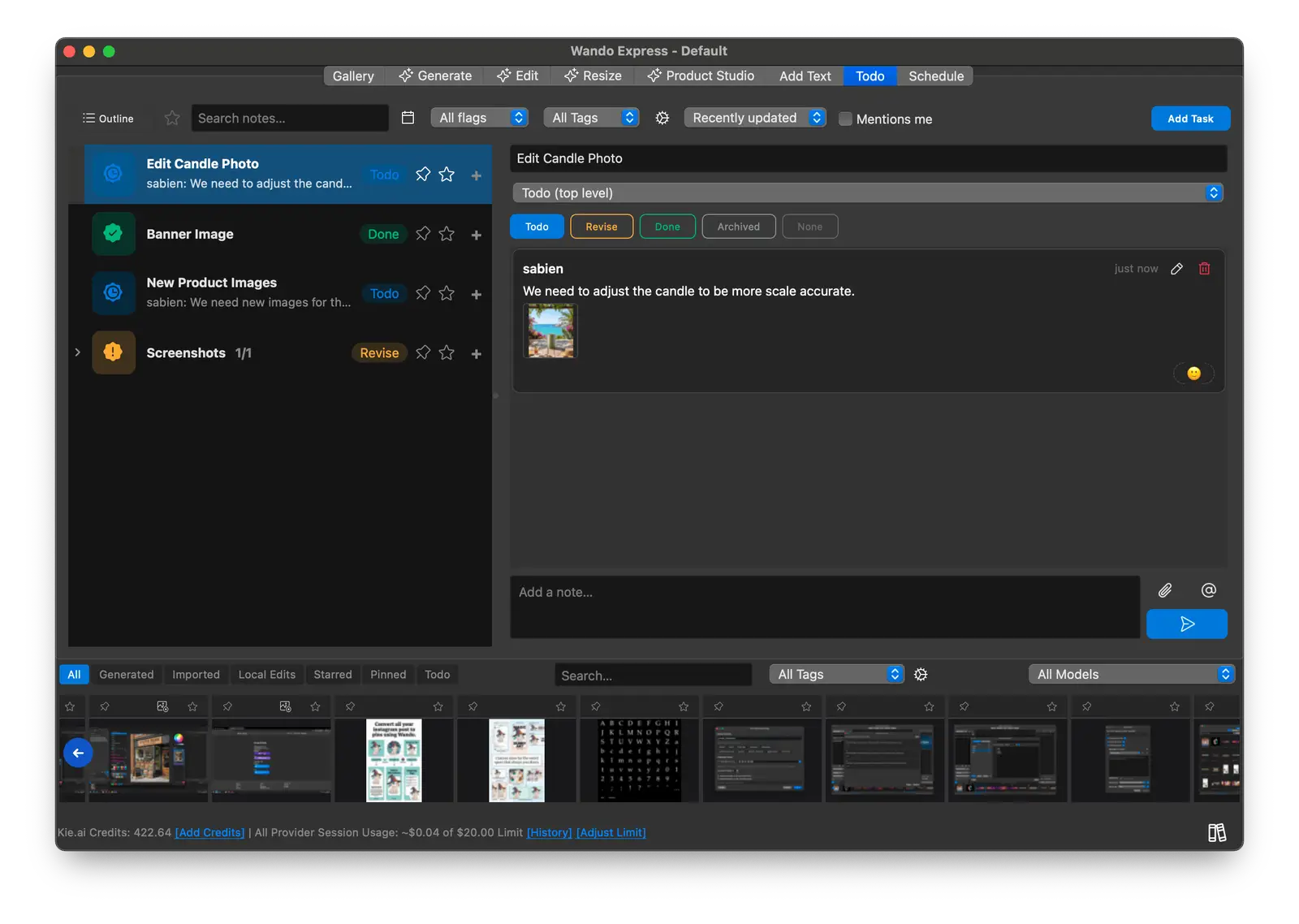This screenshot has width=1299, height=924.
Task: Add subtask to Screenshots with plus
Action: coord(477,353)
